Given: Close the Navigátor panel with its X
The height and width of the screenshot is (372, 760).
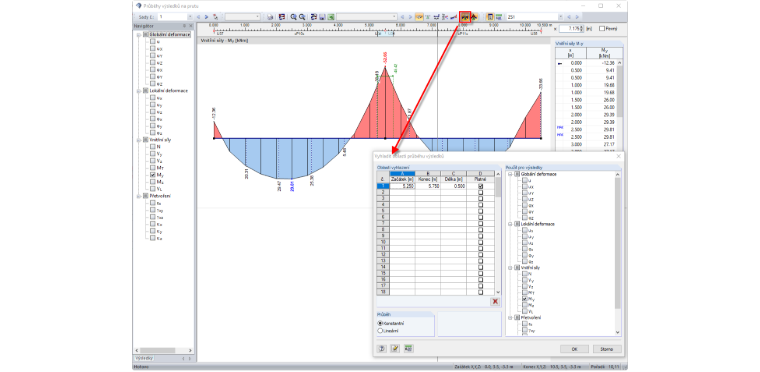Looking at the screenshot, I should point(190,26).
